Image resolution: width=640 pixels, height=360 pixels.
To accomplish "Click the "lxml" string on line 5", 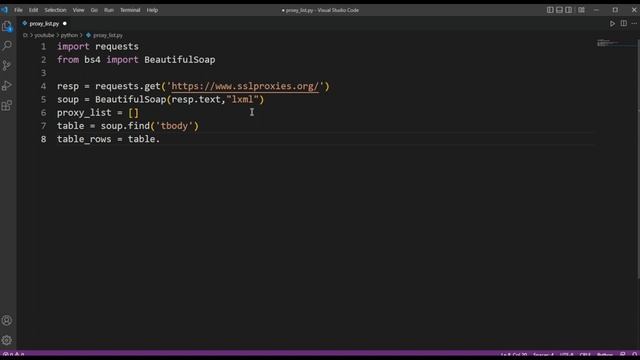I will tap(242, 99).
